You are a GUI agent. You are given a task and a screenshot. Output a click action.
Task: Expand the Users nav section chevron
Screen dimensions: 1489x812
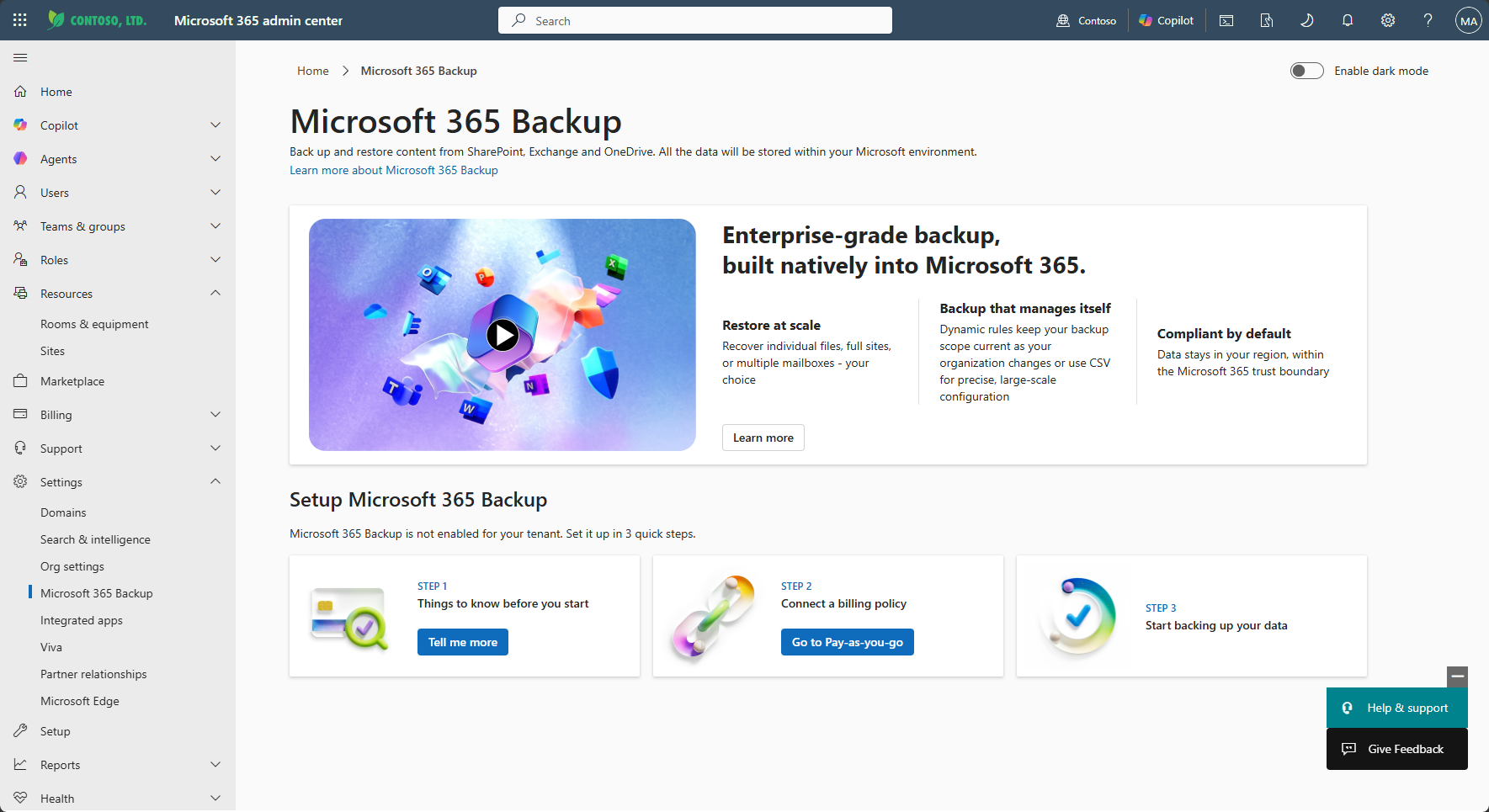[215, 193]
